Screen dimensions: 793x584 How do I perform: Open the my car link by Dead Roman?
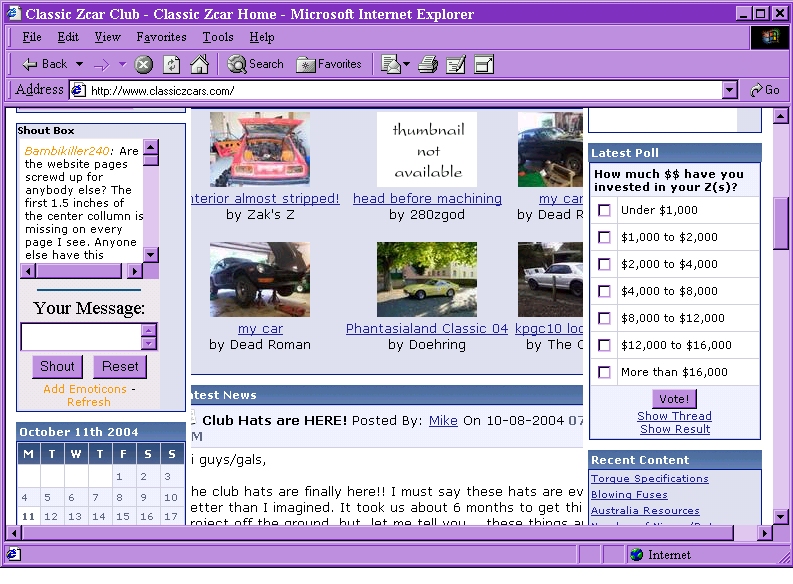pyautogui.click(x=260, y=328)
